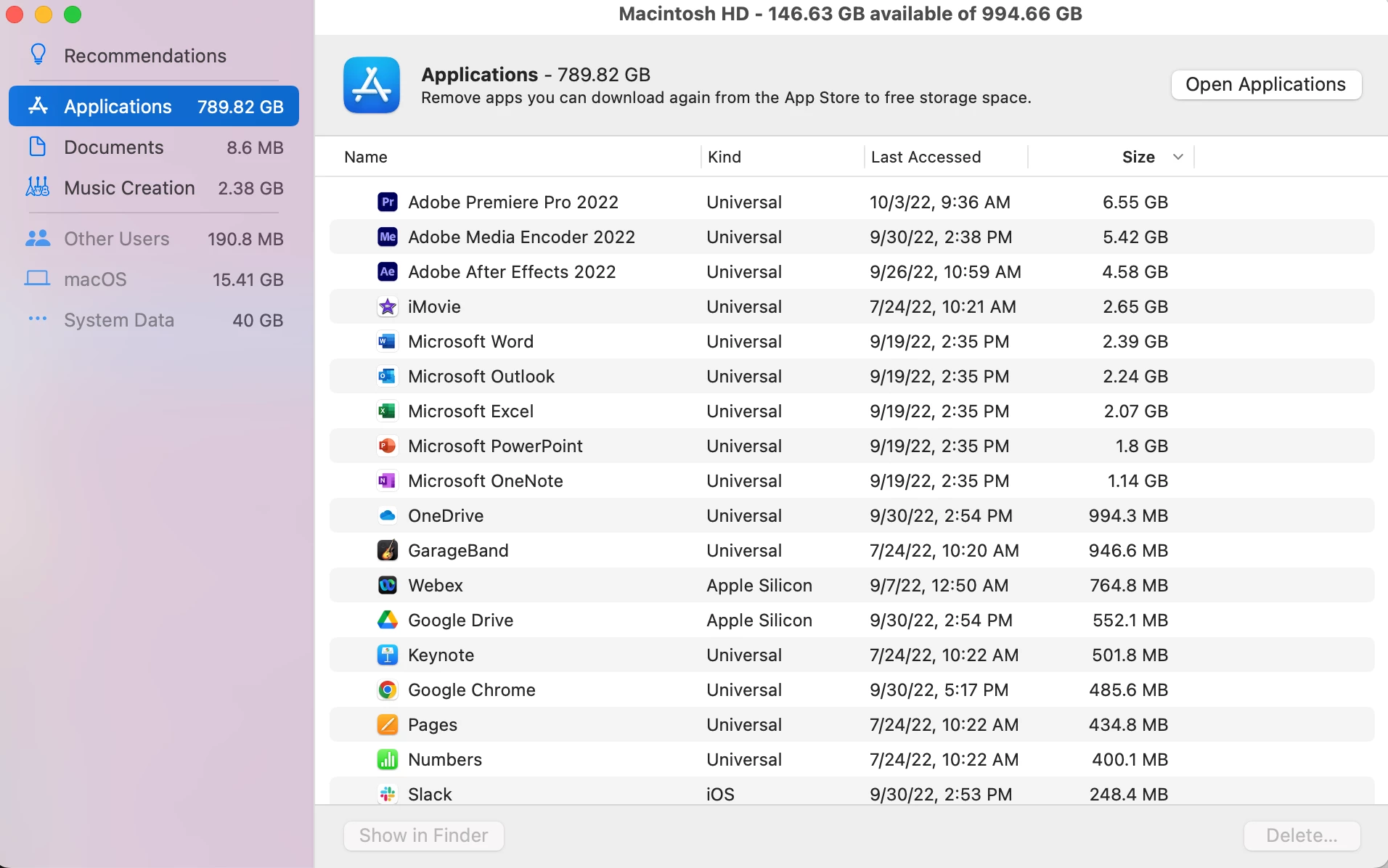Click the GarageBand guitar icon
Image resolution: width=1388 pixels, height=868 pixels.
click(x=388, y=550)
